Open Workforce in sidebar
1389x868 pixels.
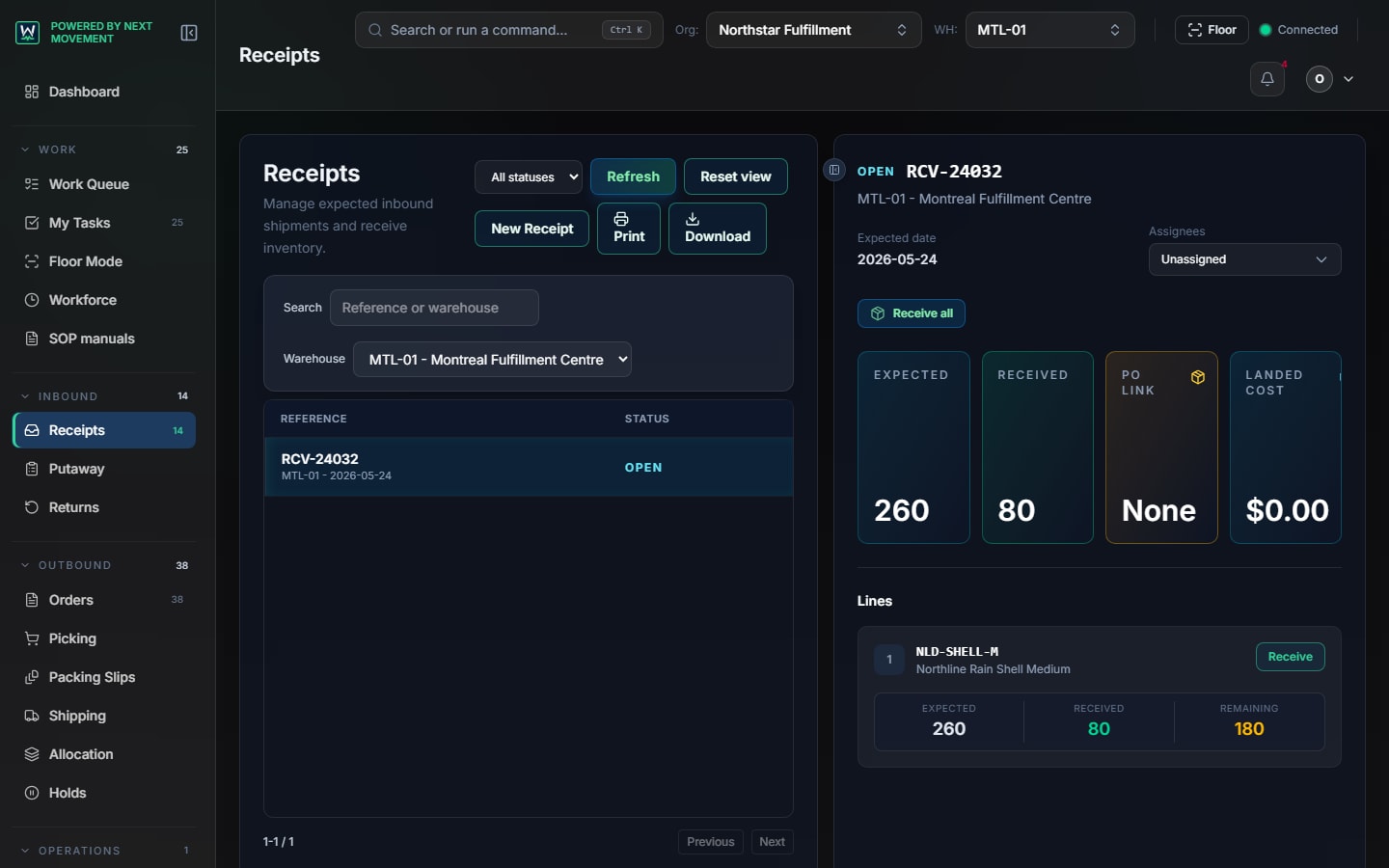point(104,300)
